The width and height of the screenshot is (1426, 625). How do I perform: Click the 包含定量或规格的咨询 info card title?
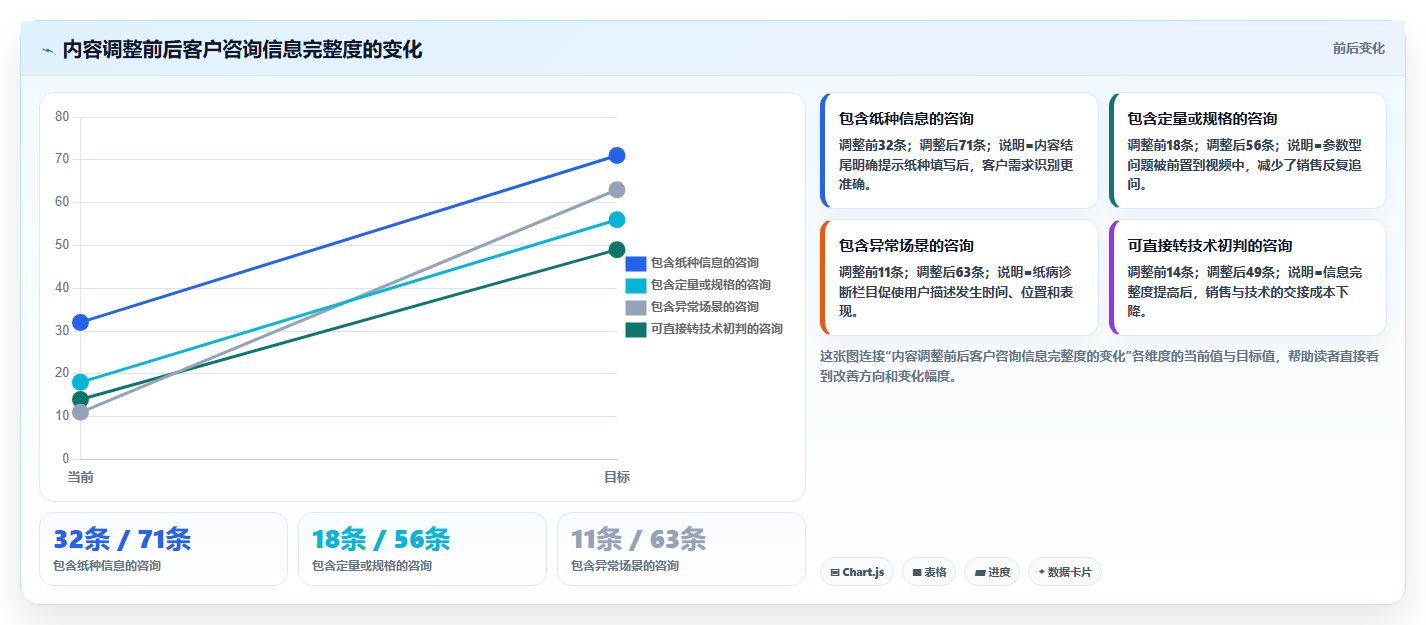(x=1202, y=118)
